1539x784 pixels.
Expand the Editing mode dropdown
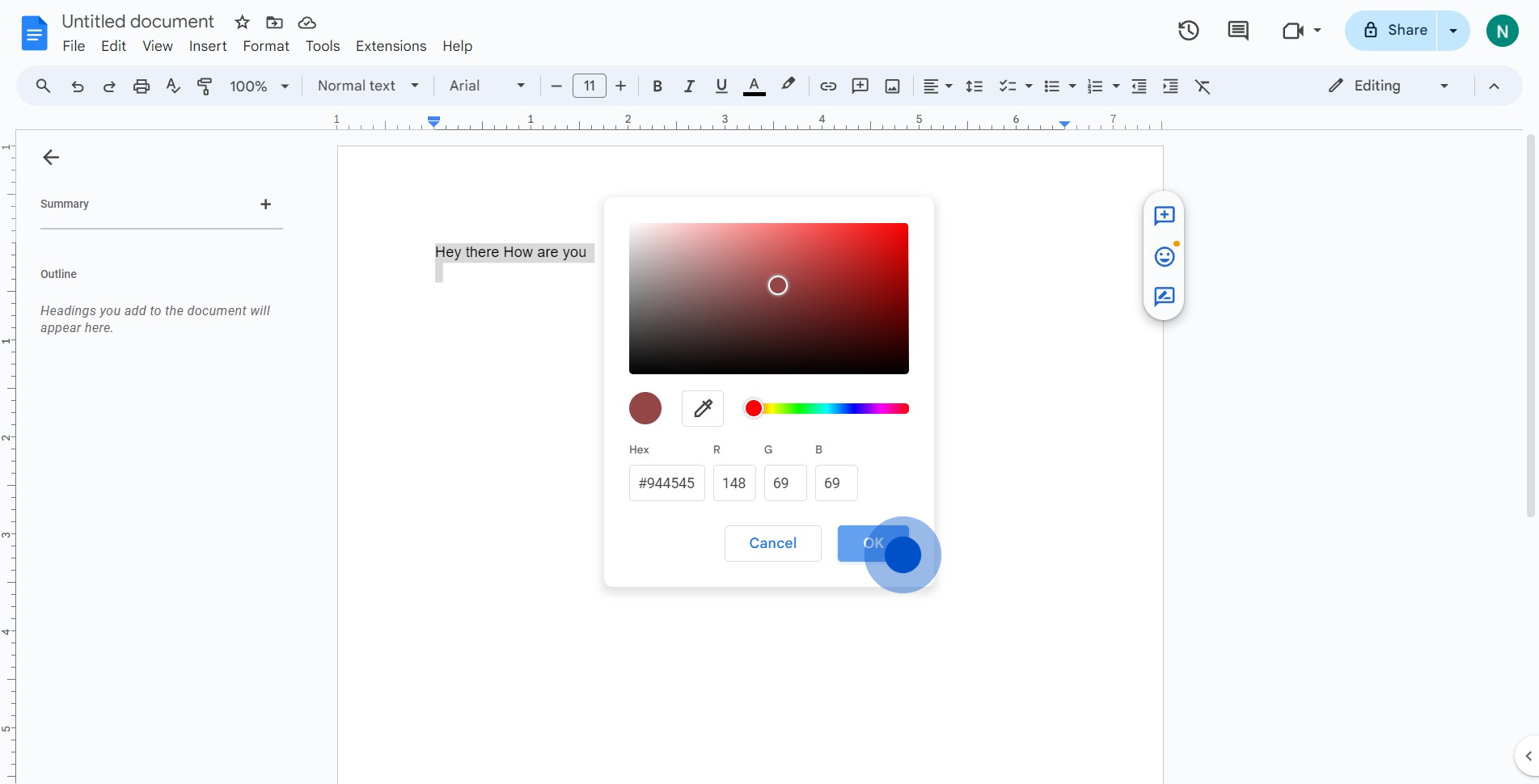[x=1389, y=86]
